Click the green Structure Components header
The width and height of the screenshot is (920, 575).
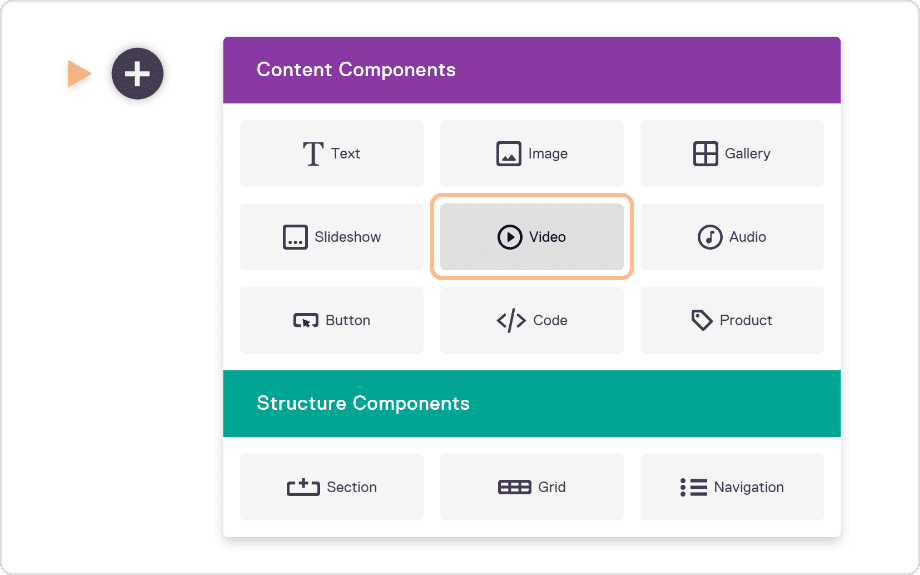click(x=531, y=404)
